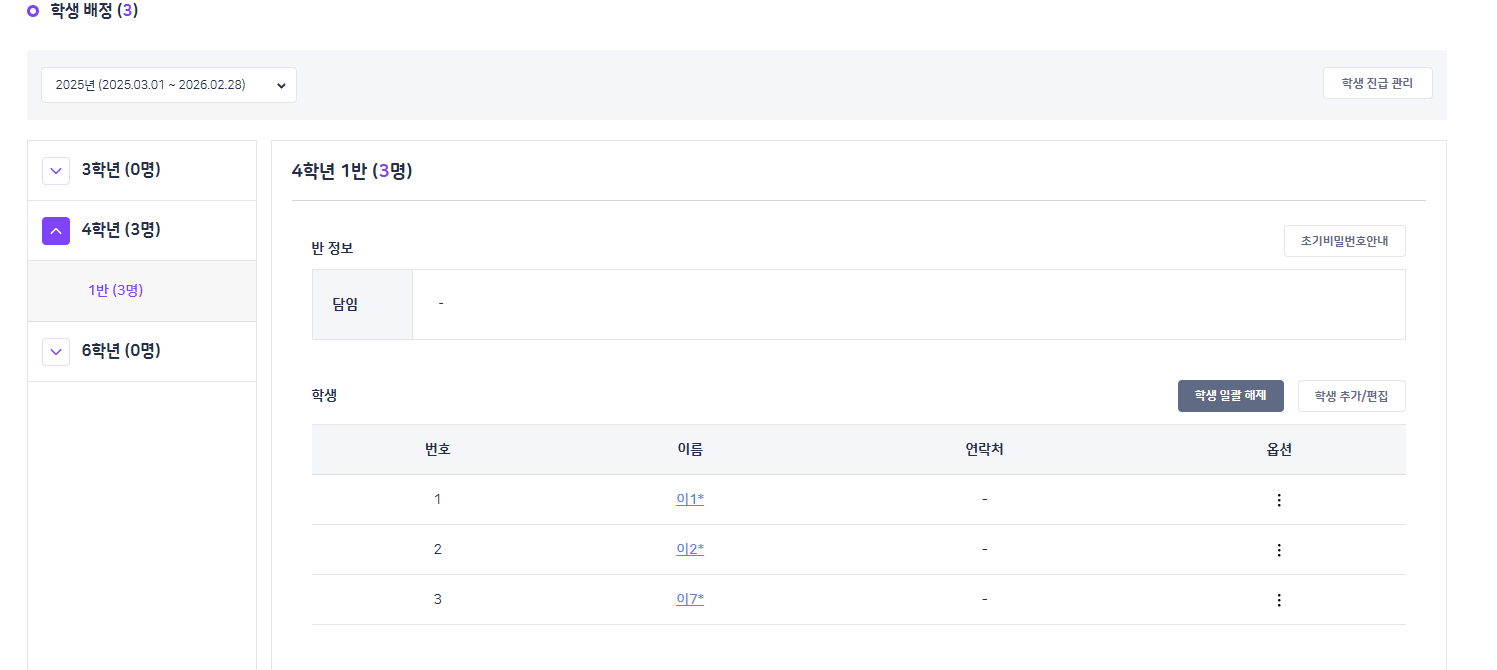Viewport: 1497px width, 670px height.
Task: Click 학생 진급 관리 button
Action: pyautogui.click(x=1377, y=84)
